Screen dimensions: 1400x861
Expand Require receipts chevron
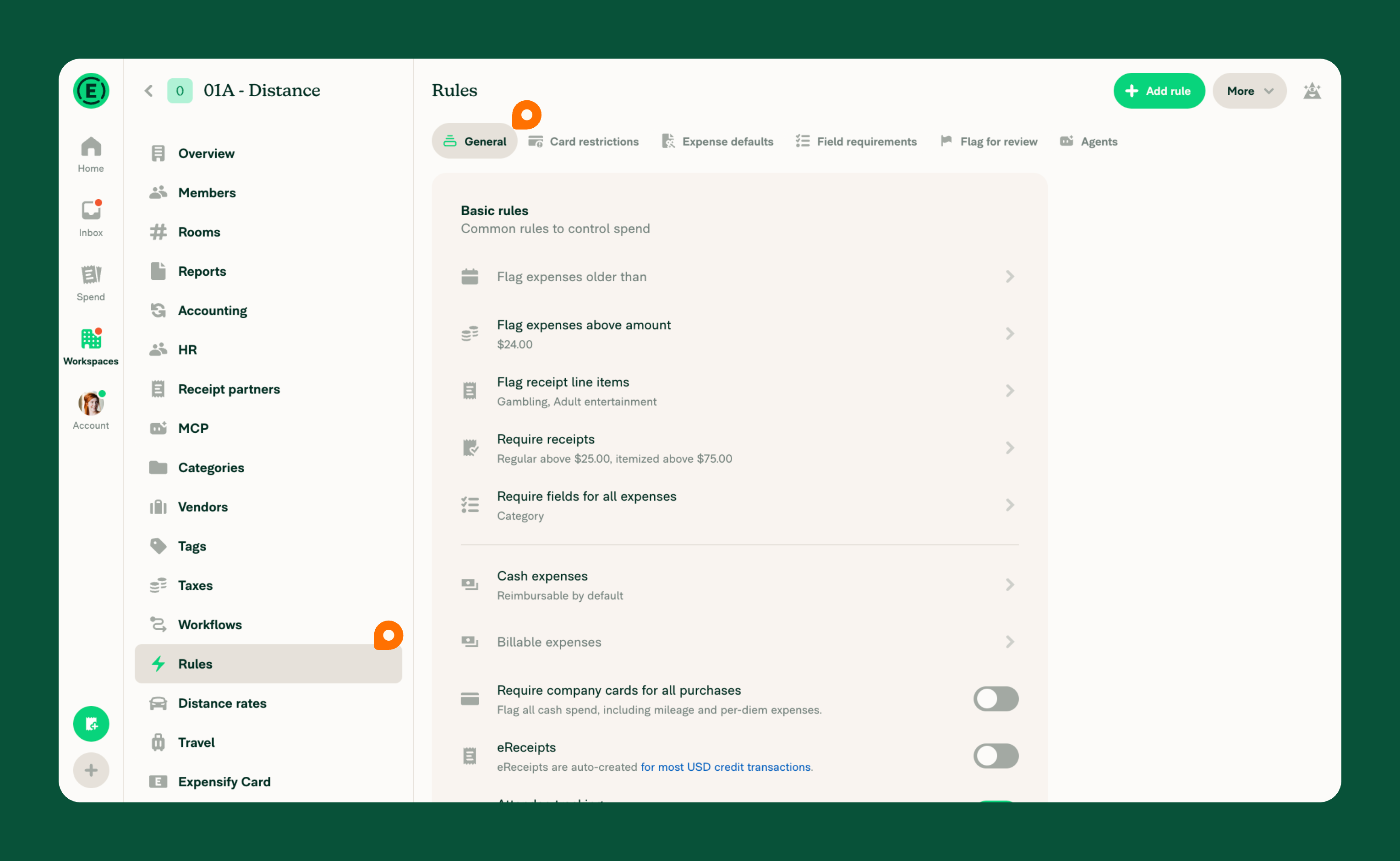1010,448
